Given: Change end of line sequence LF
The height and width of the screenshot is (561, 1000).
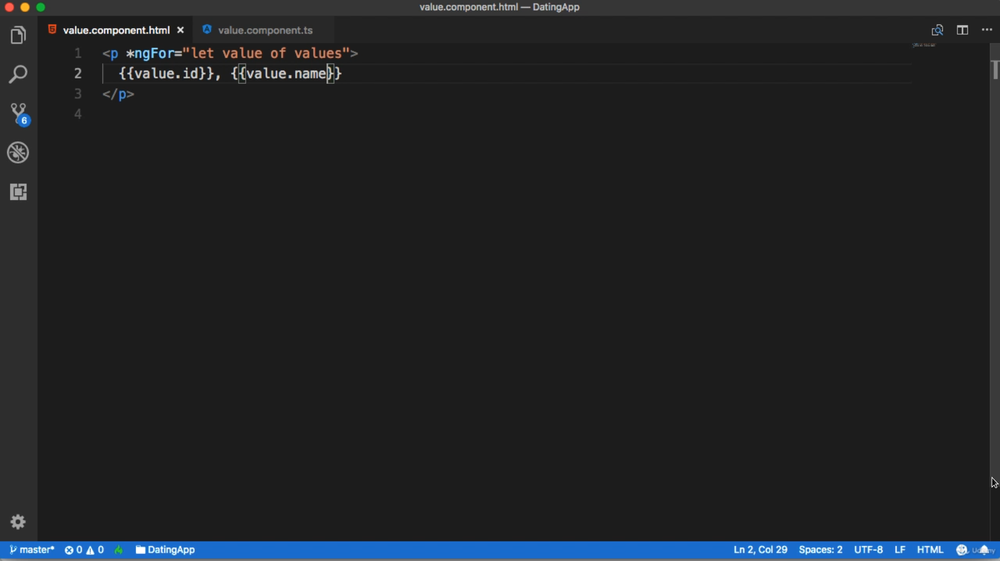Looking at the screenshot, I should [x=900, y=550].
